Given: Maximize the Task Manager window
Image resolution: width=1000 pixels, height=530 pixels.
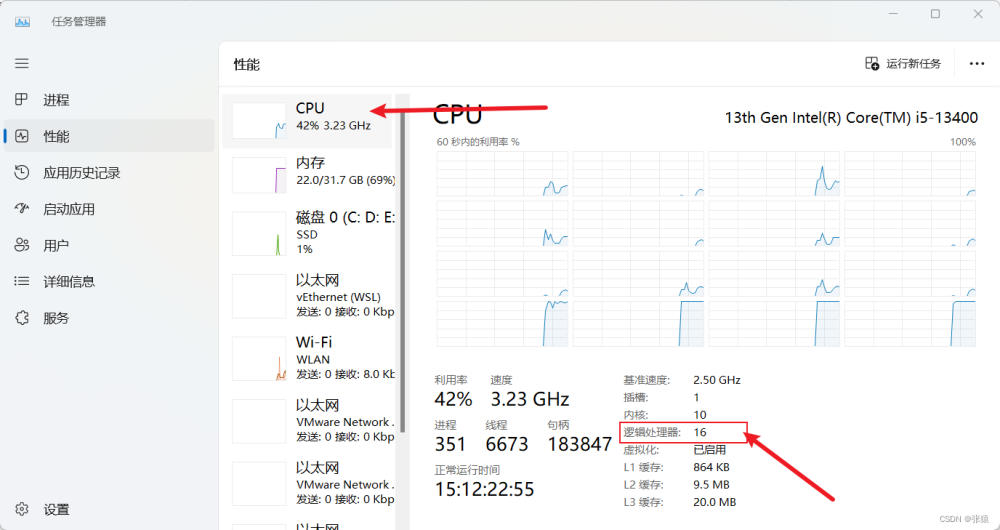Looking at the screenshot, I should coord(935,14).
